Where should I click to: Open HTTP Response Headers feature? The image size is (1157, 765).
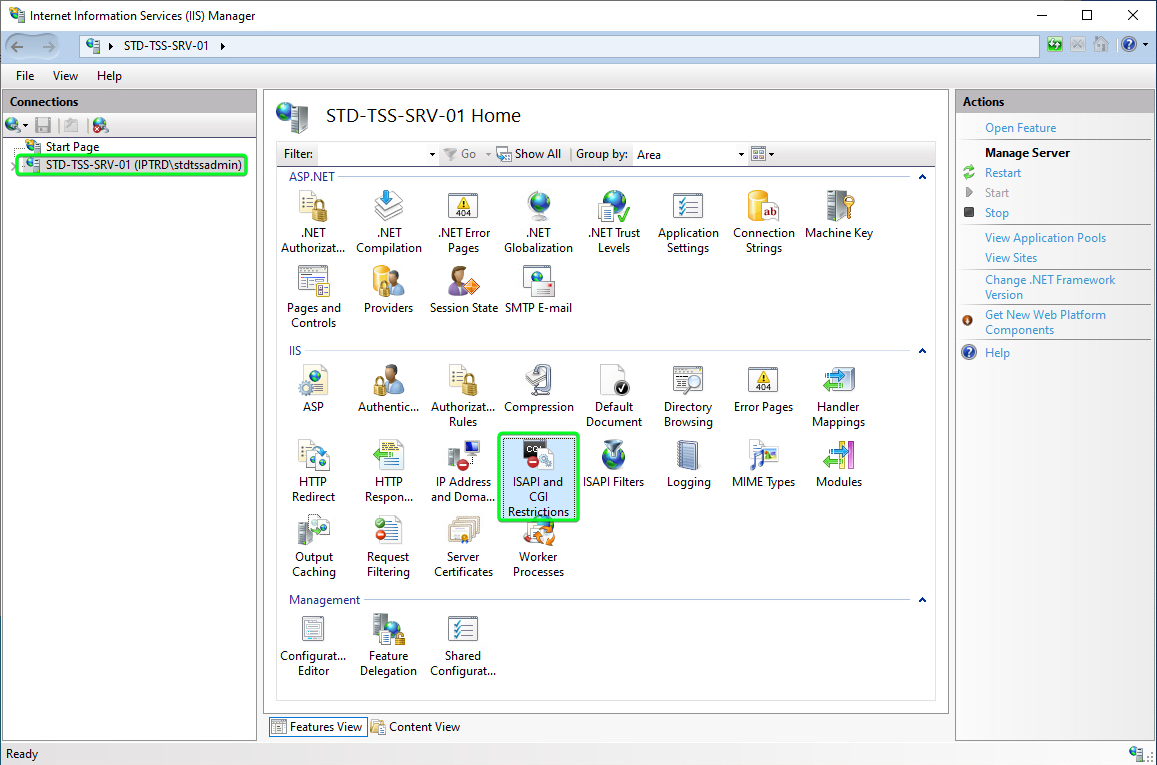389,471
